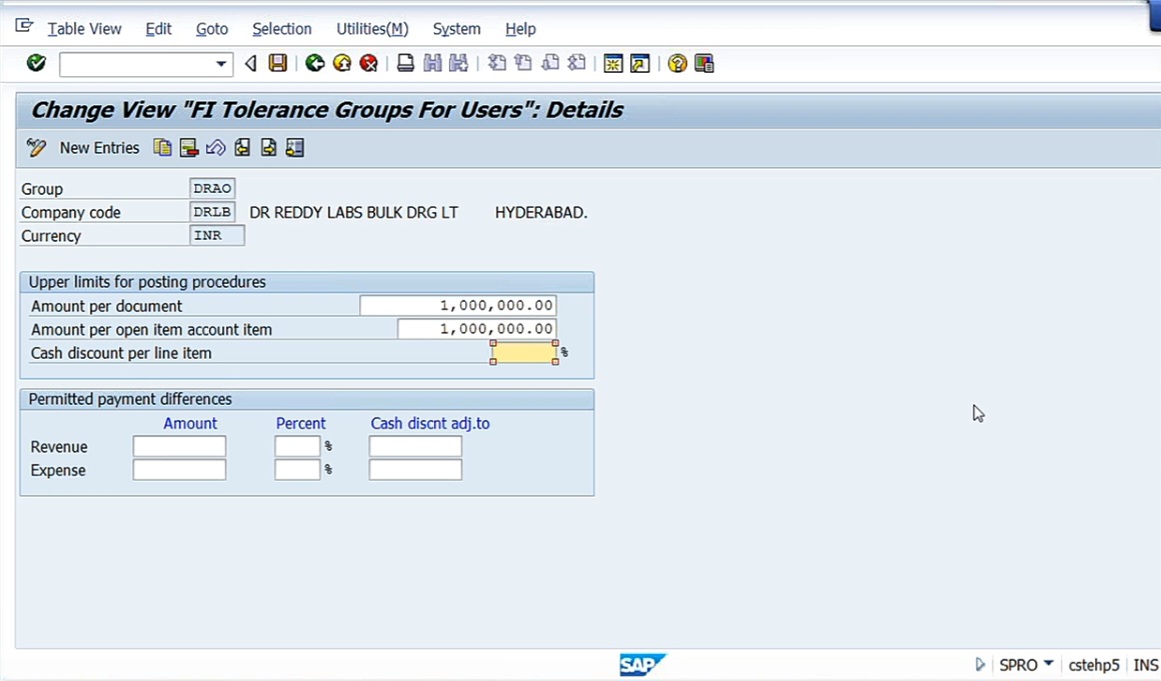Open the Help menu
This screenshot has width=1161, height=681.
tap(521, 29)
